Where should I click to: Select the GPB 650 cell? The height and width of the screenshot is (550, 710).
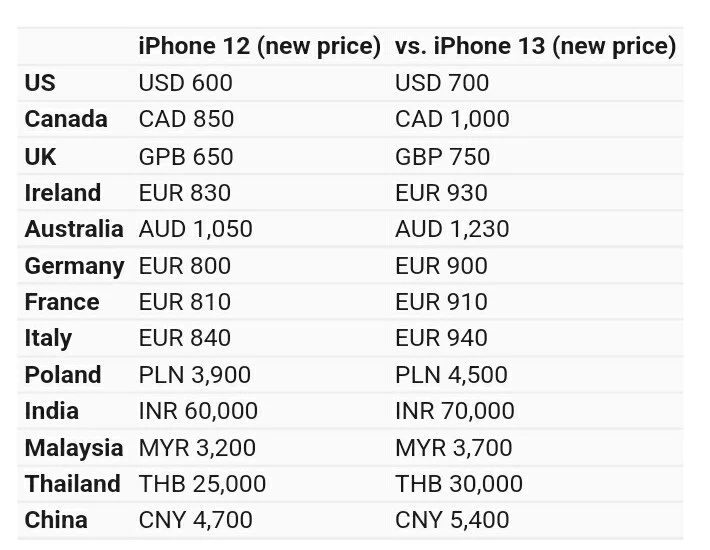(186, 157)
